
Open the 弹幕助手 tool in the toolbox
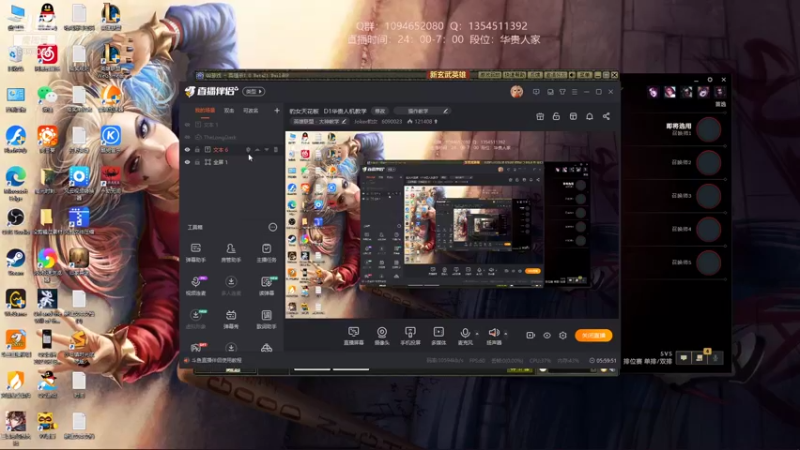point(195,253)
